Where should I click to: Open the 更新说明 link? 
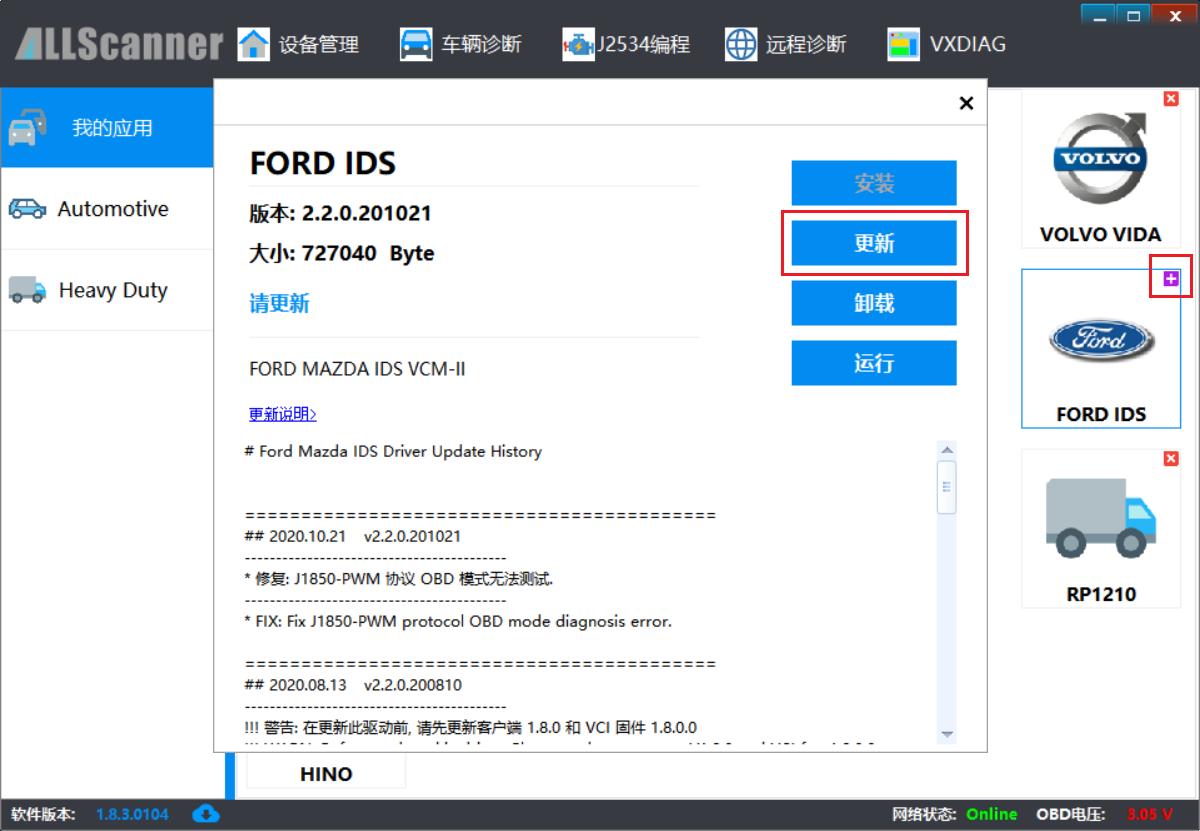[283, 414]
